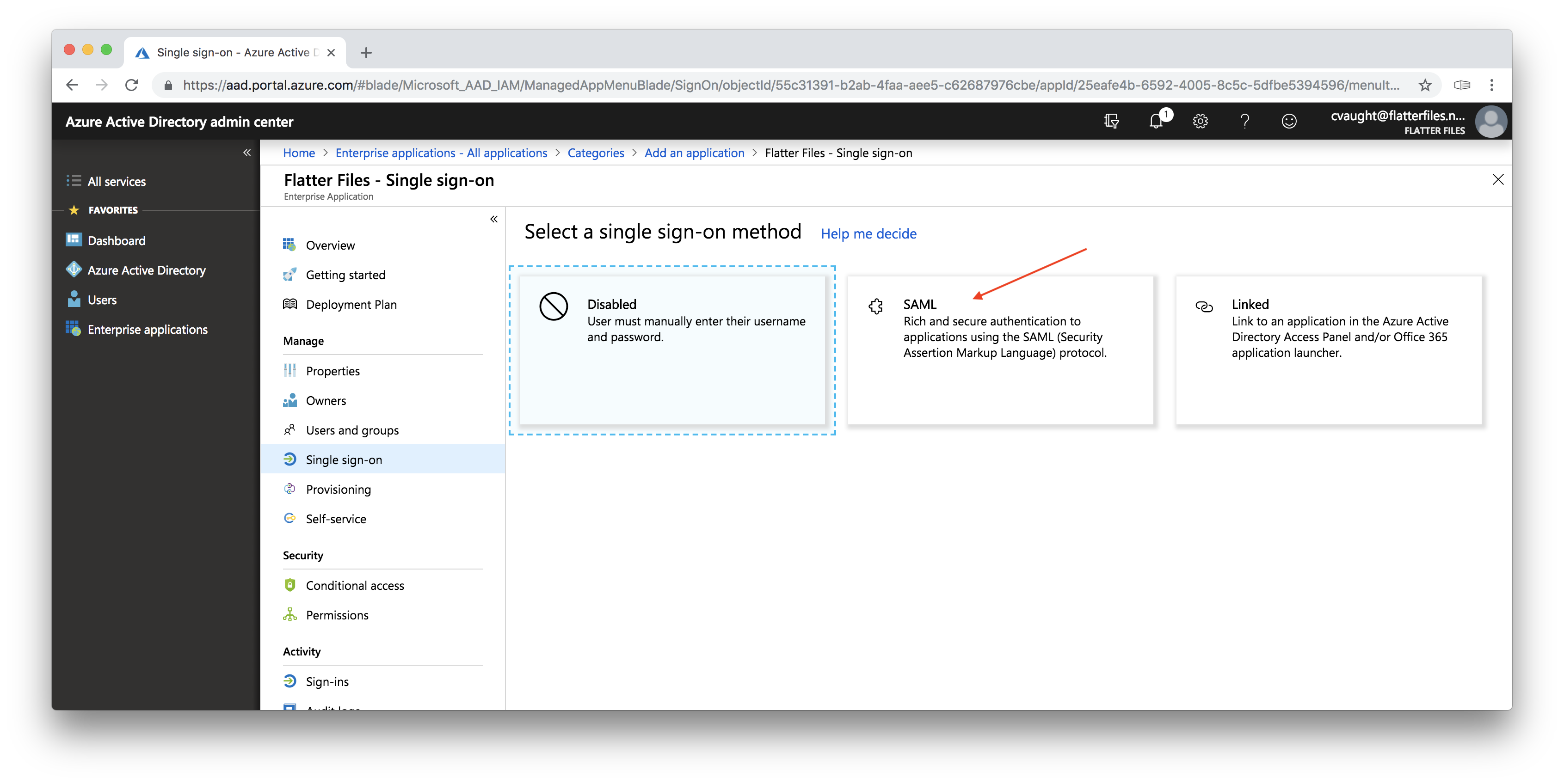Click Add an application breadcrumb link
The width and height of the screenshot is (1564, 784).
coord(694,152)
